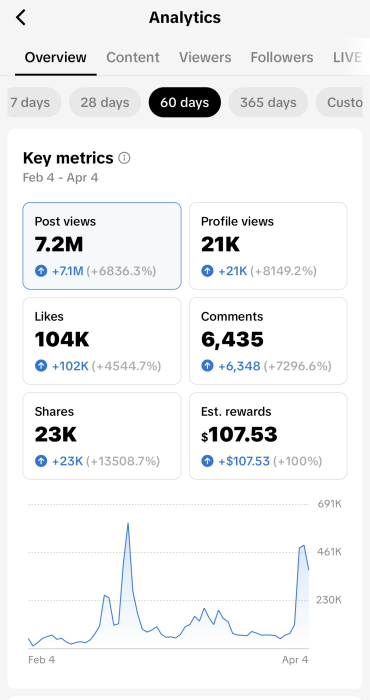Image resolution: width=370 pixels, height=700 pixels.
Task: Click the Post views up-arrow icon
Action: pyautogui.click(x=41, y=271)
